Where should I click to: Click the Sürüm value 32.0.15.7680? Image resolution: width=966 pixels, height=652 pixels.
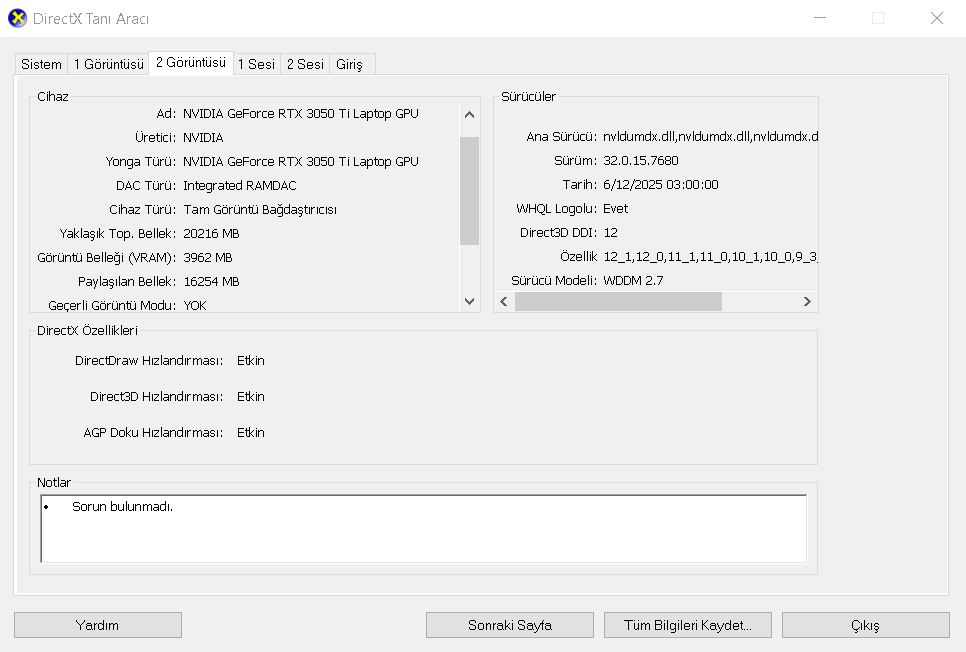pos(641,161)
